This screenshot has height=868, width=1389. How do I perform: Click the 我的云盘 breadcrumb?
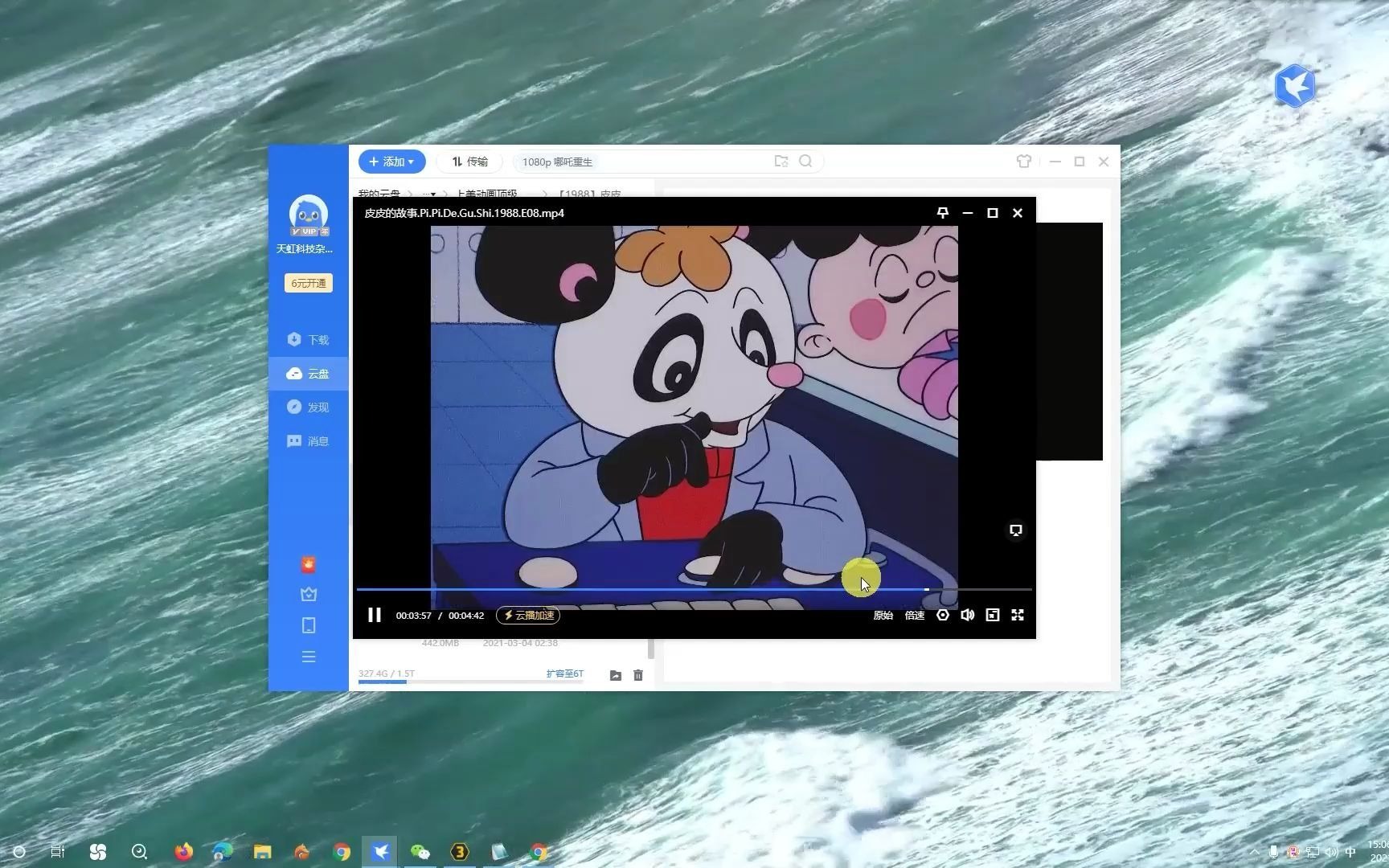379,194
